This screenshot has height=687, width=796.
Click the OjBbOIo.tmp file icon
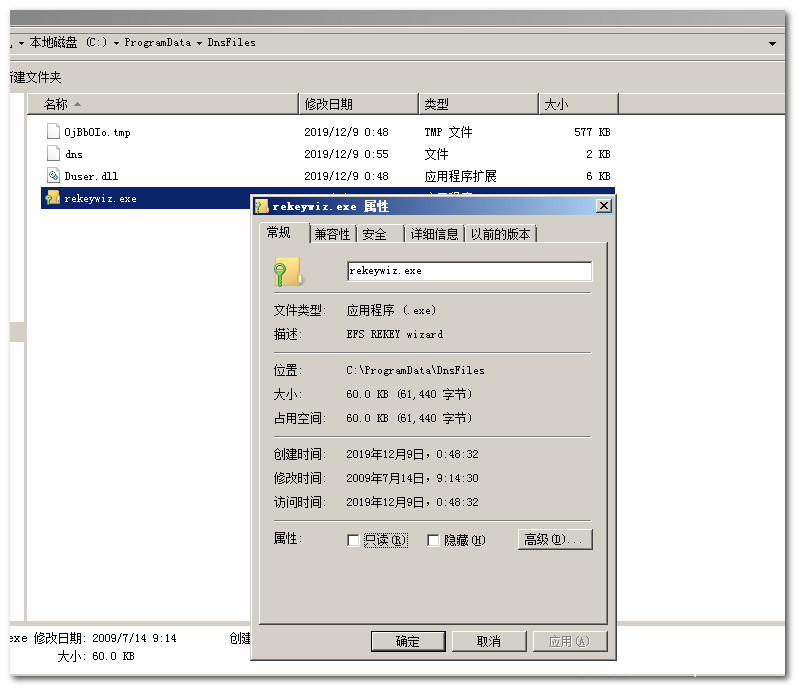tap(53, 132)
